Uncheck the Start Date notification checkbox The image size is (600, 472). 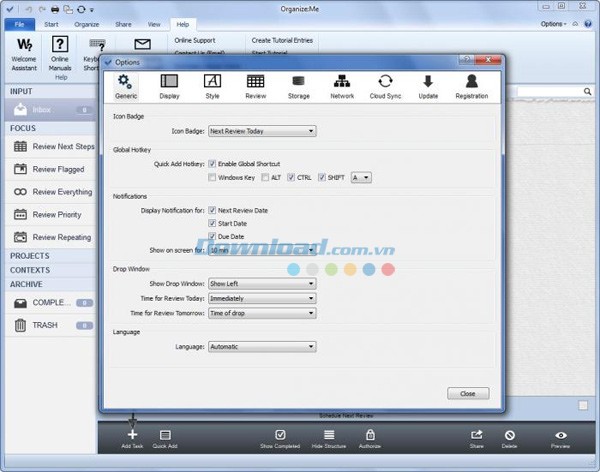212,223
